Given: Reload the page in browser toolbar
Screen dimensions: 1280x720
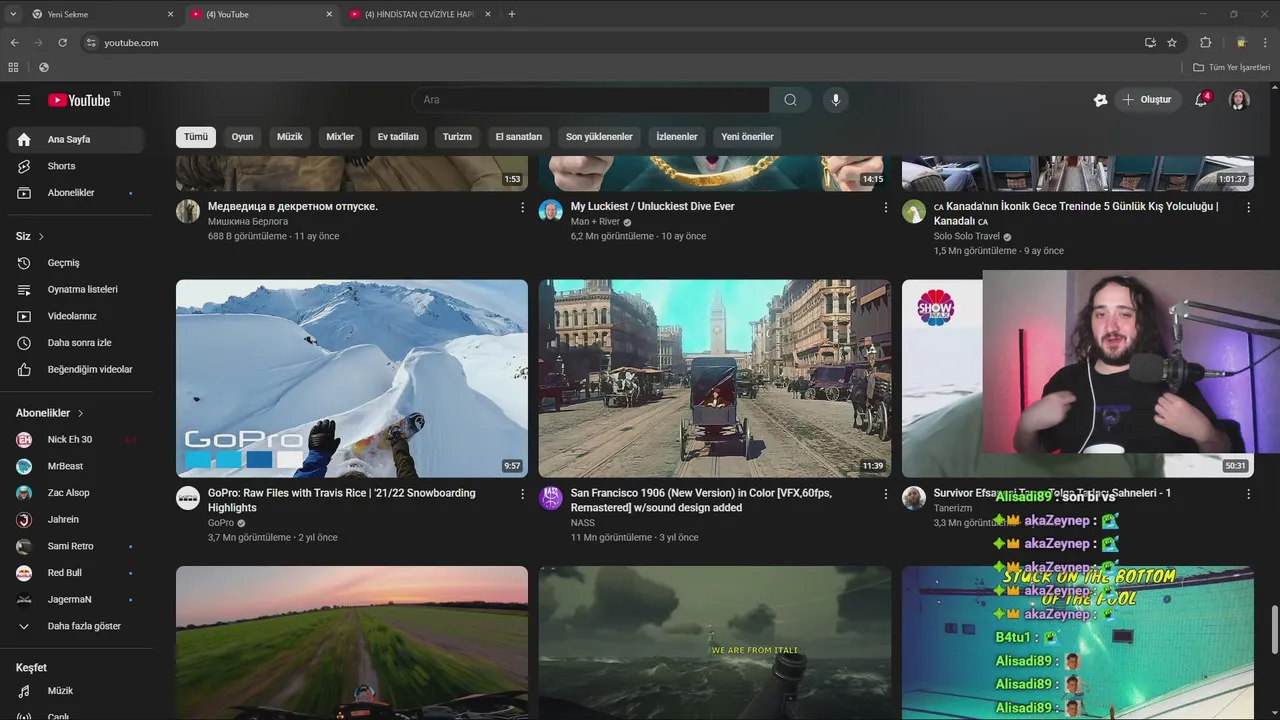Looking at the screenshot, I should coord(62,43).
